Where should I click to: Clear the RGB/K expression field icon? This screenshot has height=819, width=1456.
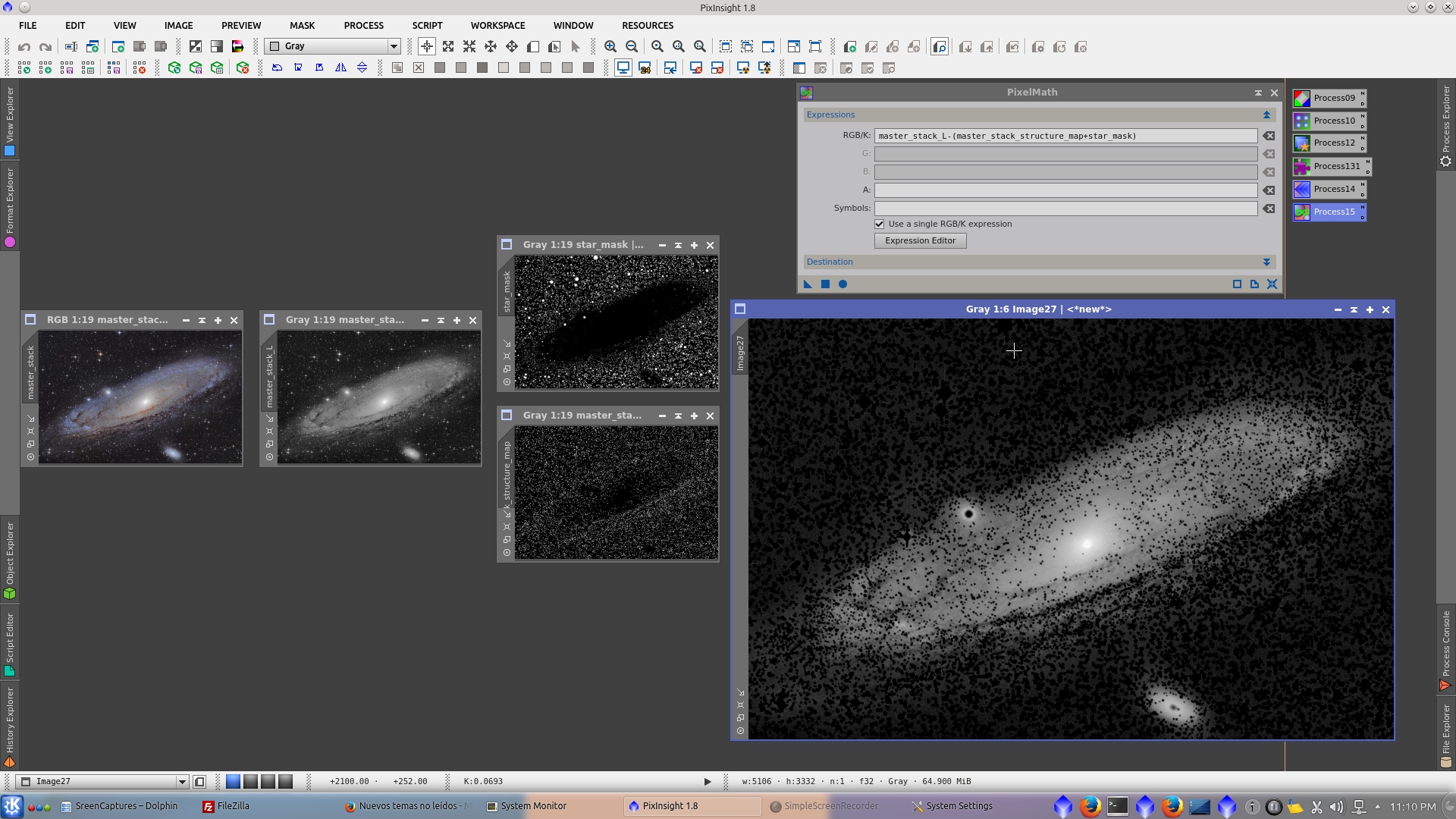1269,136
